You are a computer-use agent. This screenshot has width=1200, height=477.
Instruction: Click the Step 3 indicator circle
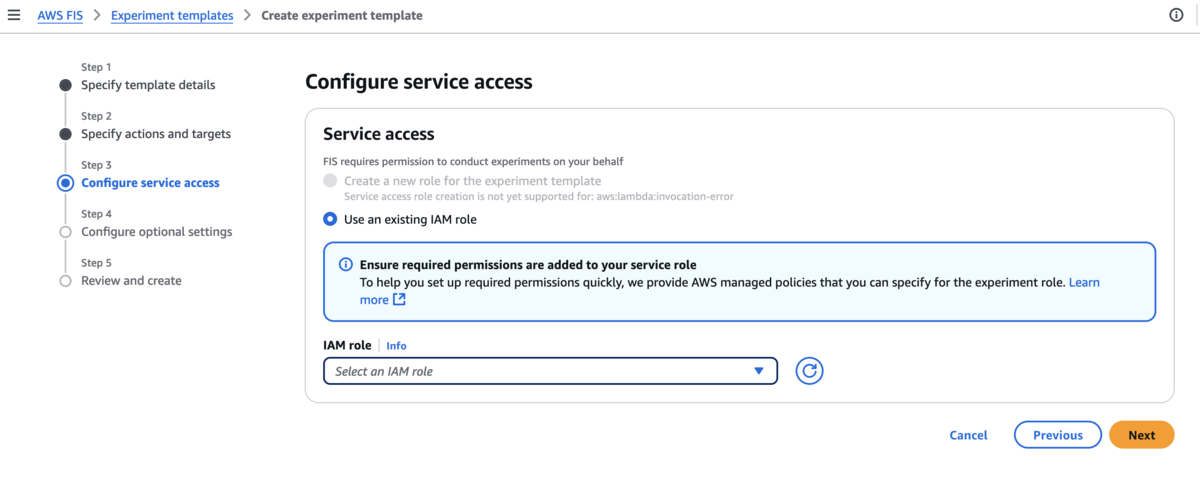(65, 183)
